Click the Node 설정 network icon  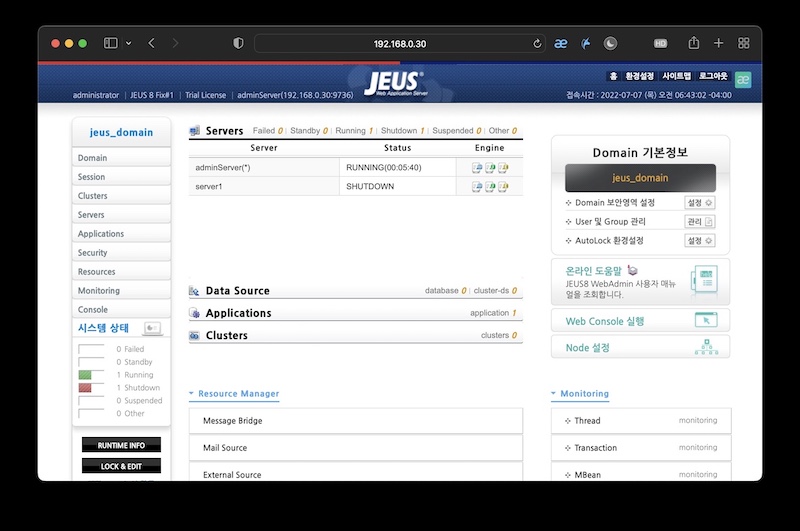pyautogui.click(x=706, y=347)
